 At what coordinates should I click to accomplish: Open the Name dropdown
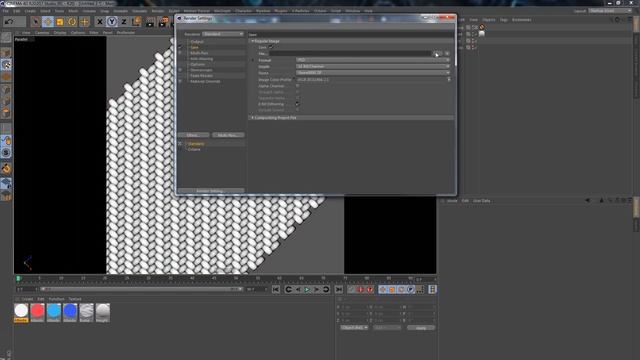pyautogui.click(x=373, y=73)
